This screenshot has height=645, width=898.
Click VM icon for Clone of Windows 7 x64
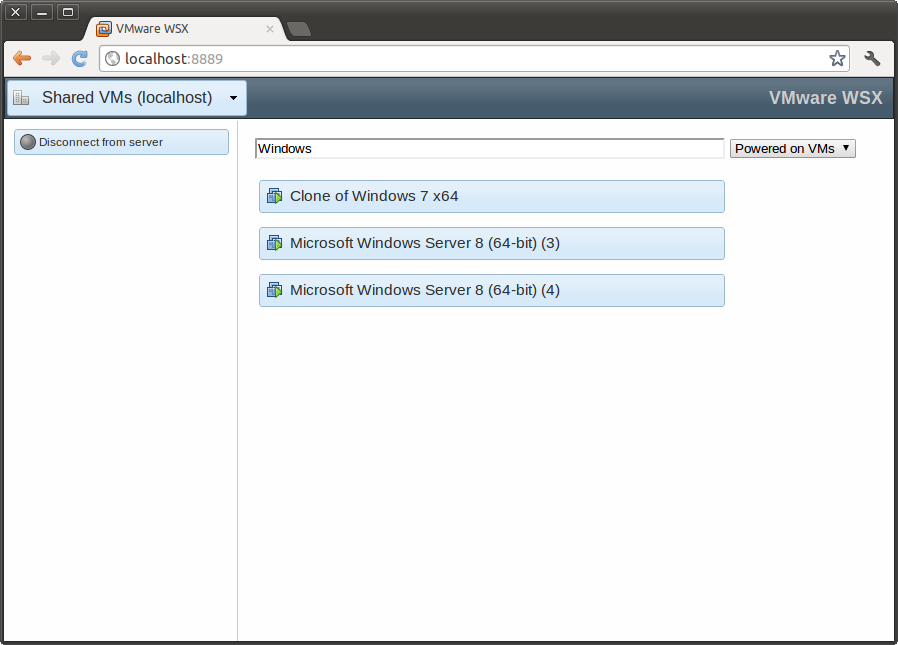click(x=275, y=196)
